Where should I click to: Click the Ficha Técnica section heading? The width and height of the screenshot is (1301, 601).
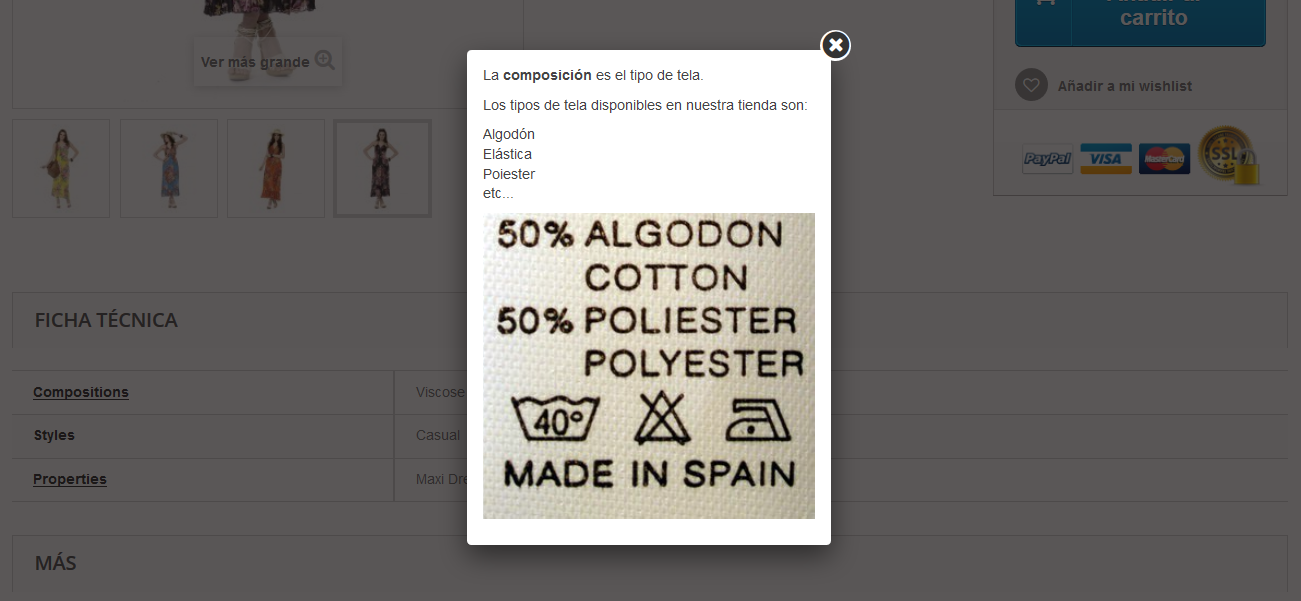click(106, 320)
